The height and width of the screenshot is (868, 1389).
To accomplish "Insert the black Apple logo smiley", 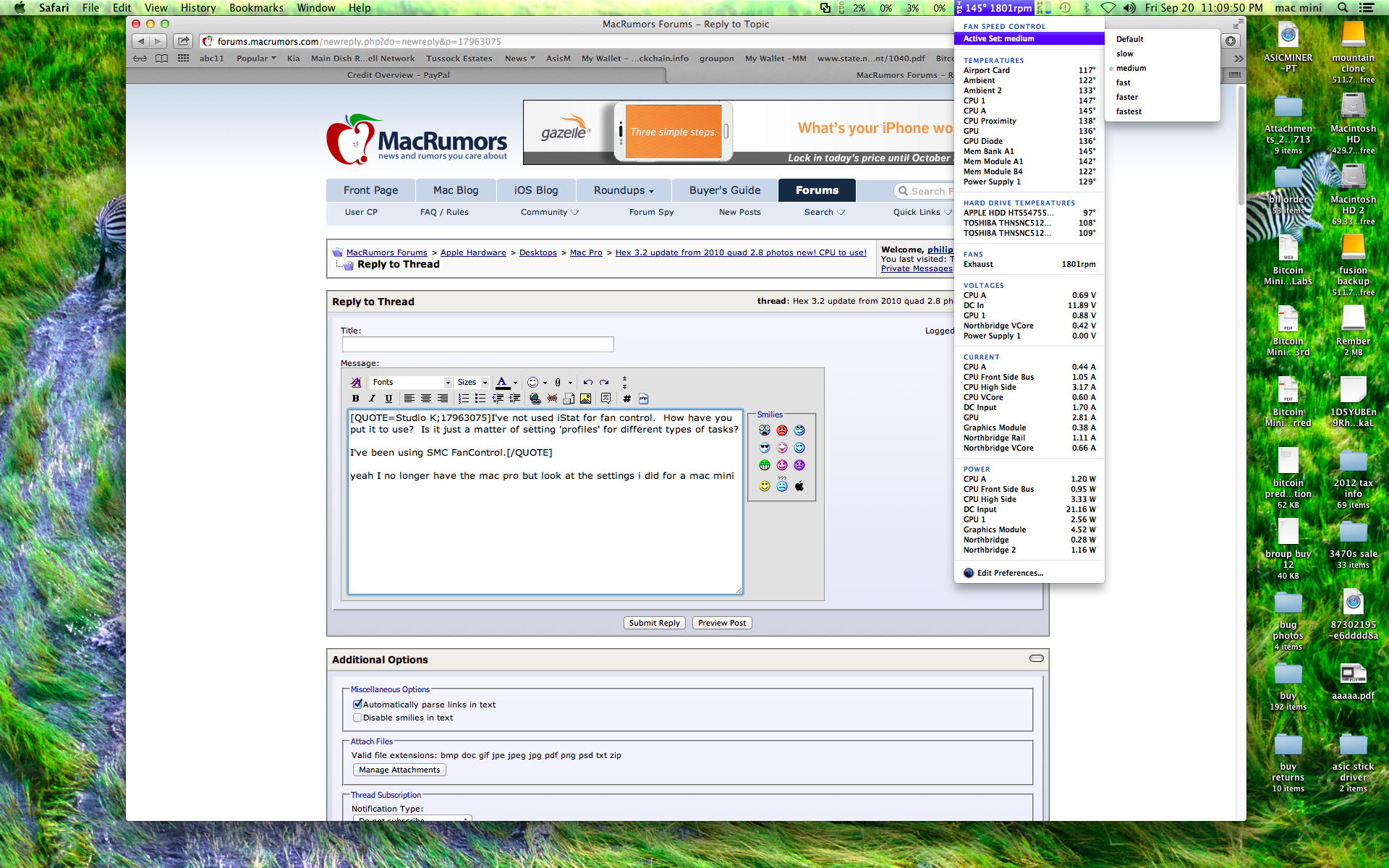I will [x=799, y=486].
